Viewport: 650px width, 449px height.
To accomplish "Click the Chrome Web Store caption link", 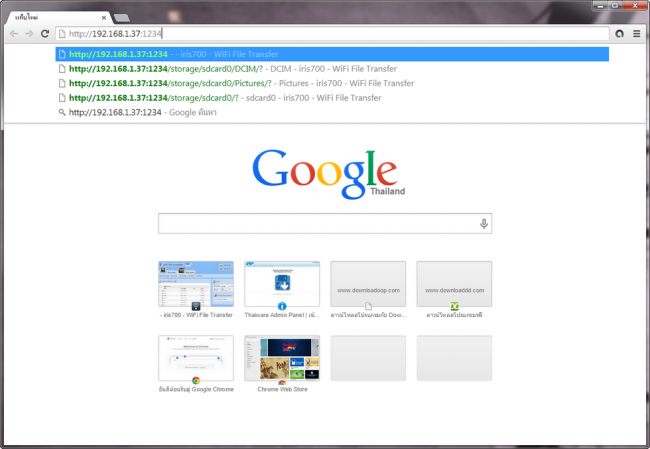I will tap(282, 389).
